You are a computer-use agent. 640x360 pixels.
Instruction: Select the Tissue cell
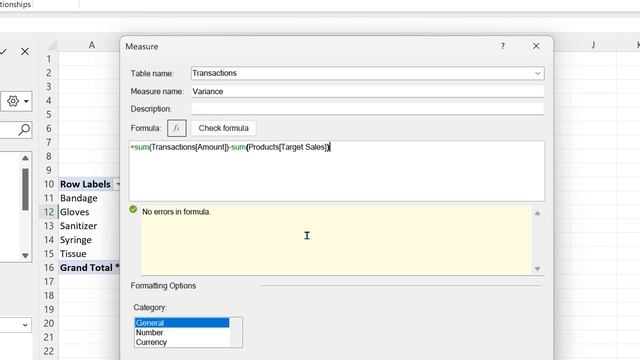[x=89, y=253]
